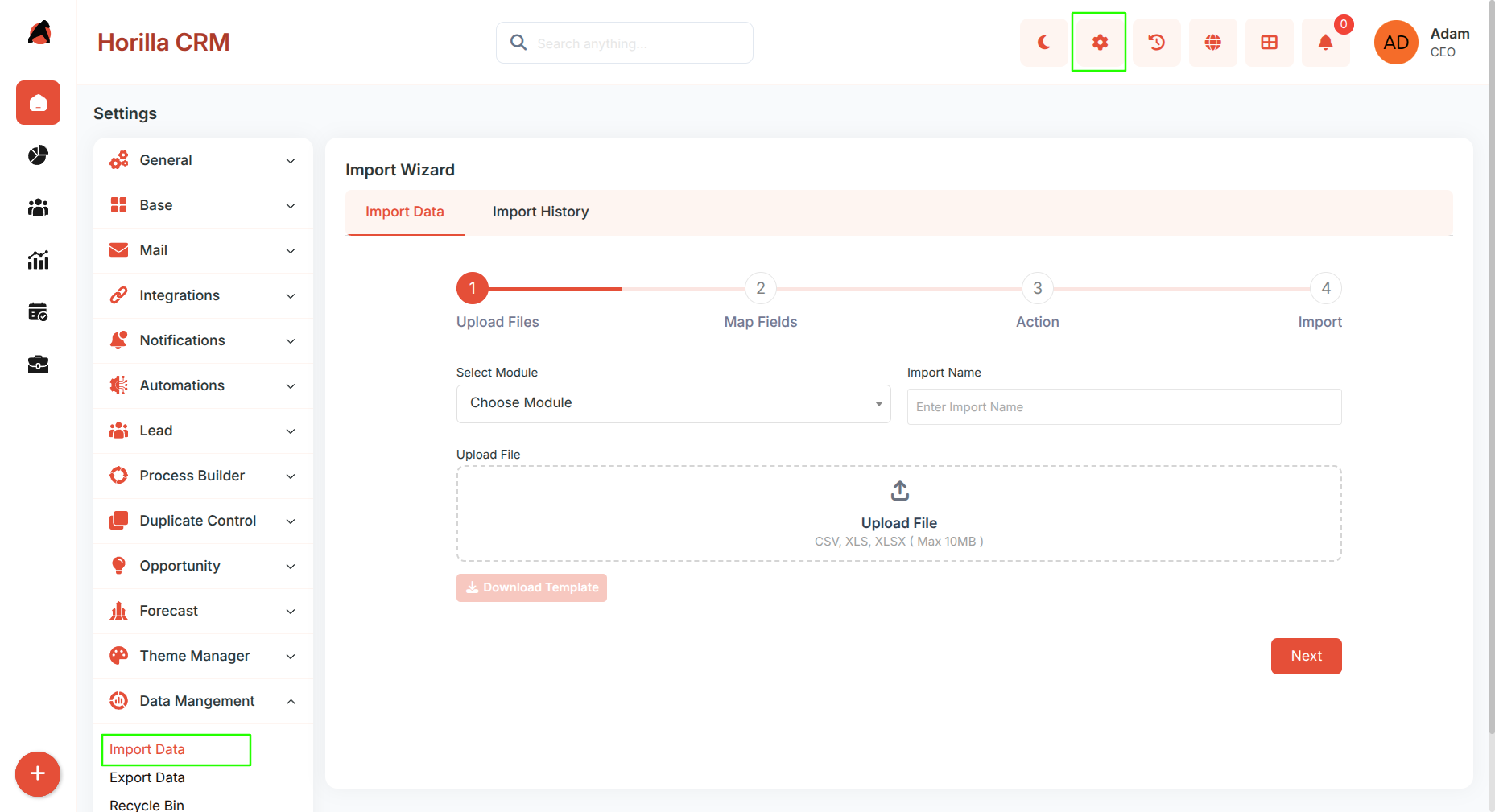This screenshot has height=812, width=1495.
Task: Click the upload arrow icon in dropzone
Action: click(899, 491)
